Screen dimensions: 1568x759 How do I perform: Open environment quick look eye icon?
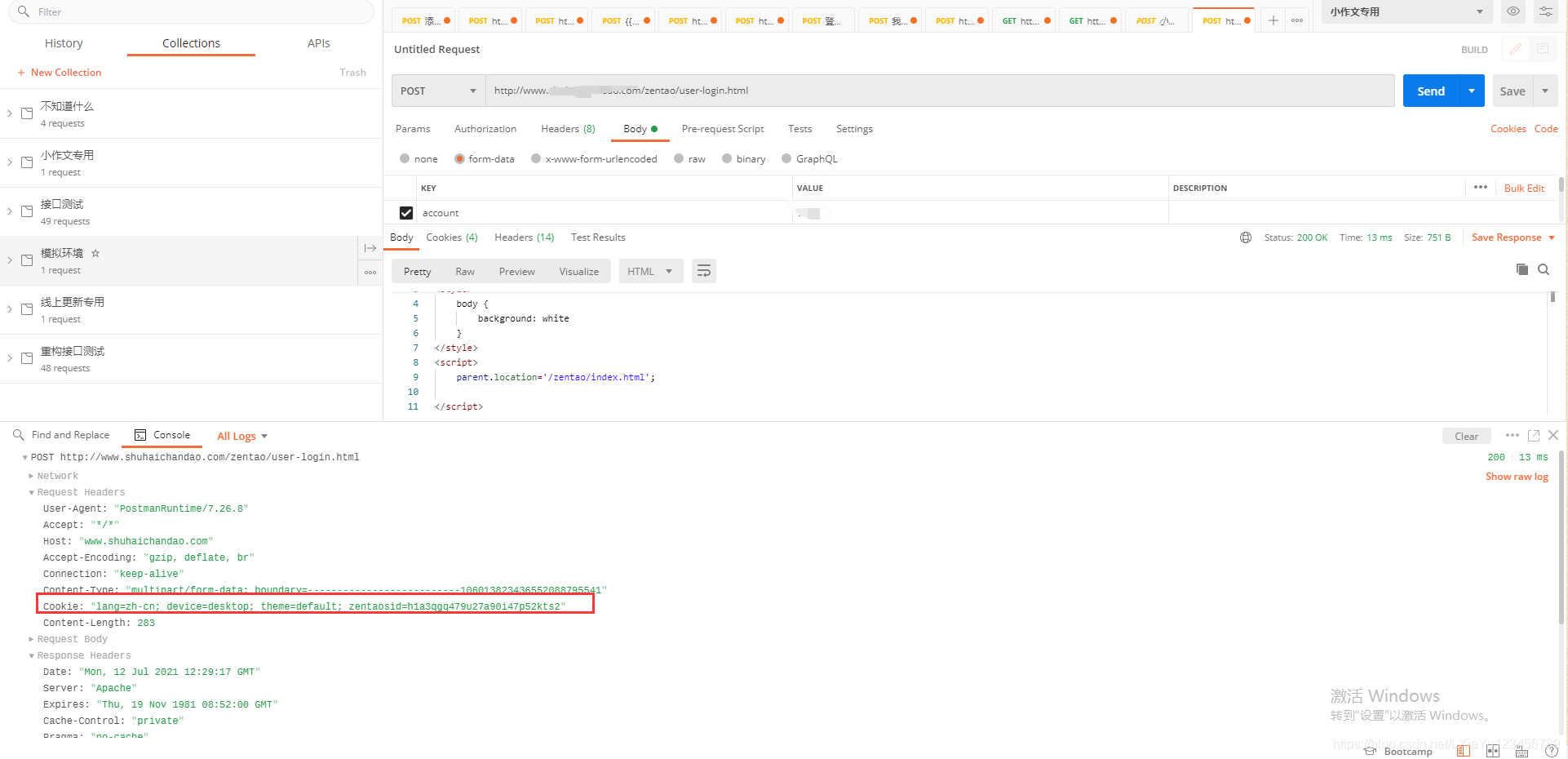pos(1513,11)
